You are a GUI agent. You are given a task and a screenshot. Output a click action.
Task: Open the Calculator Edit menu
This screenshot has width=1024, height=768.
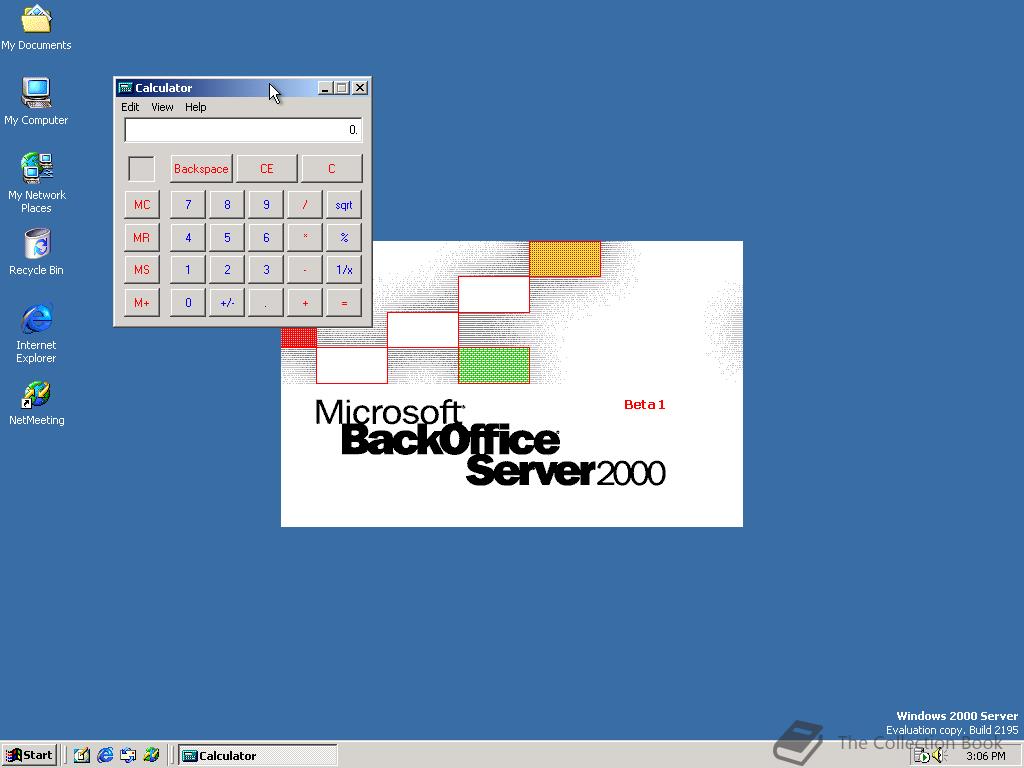[130, 107]
